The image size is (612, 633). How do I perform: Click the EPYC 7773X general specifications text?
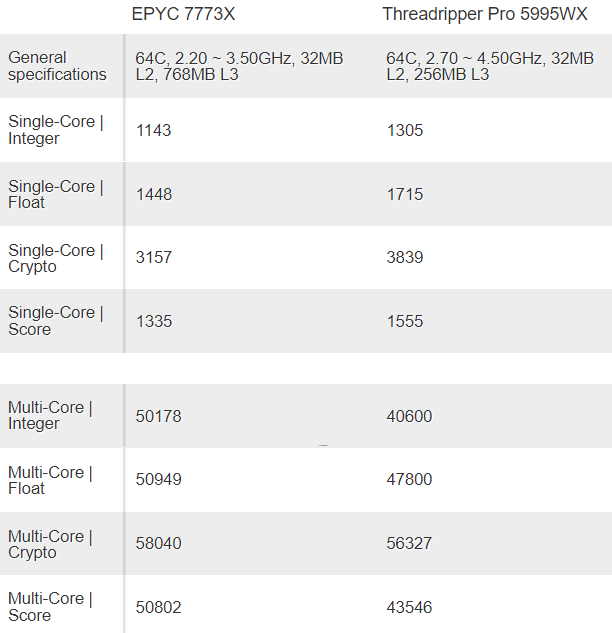(x=239, y=67)
